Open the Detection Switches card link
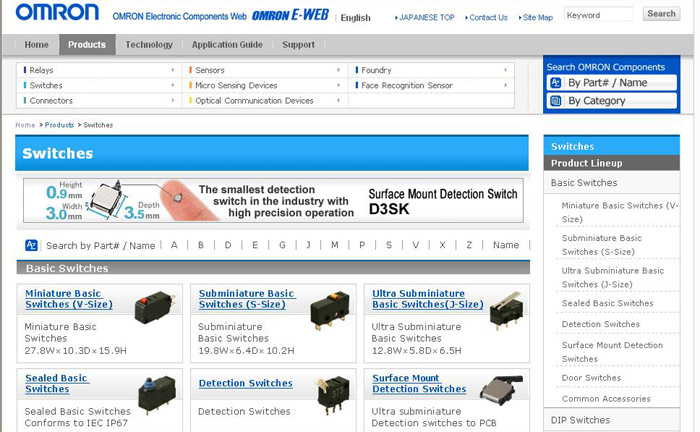Screen dimensions: 700x432 246,383
